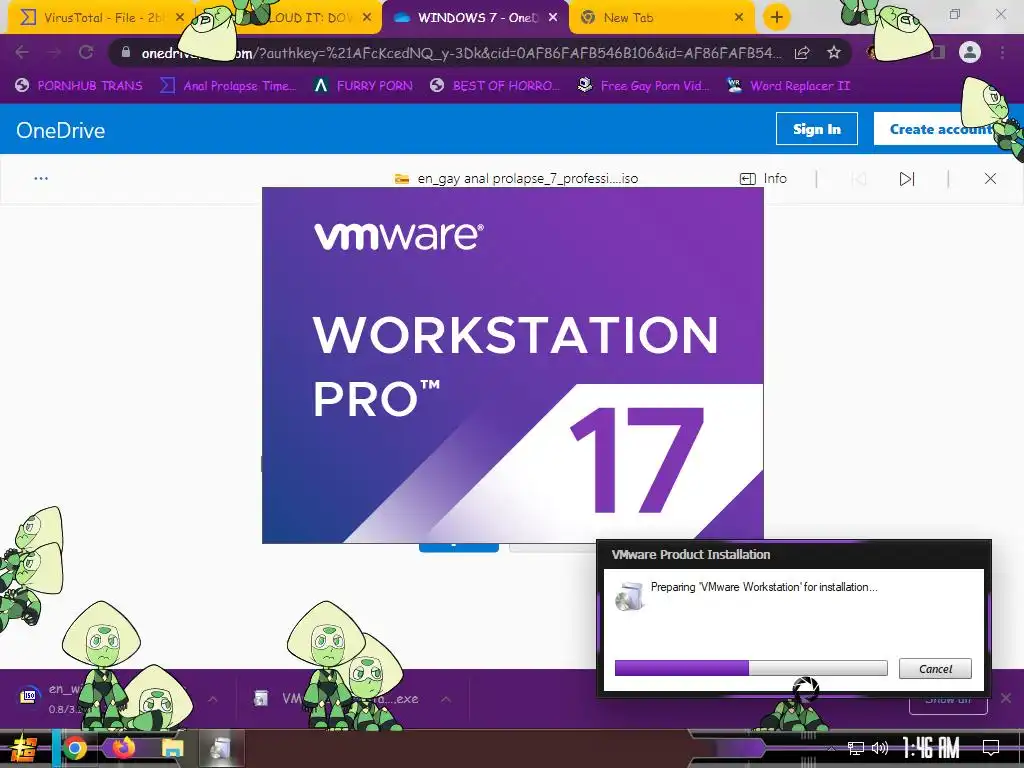Viewport: 1024px width, 768px height.
Task: Open the Windows Start button
Action: [x=22, y=748]
